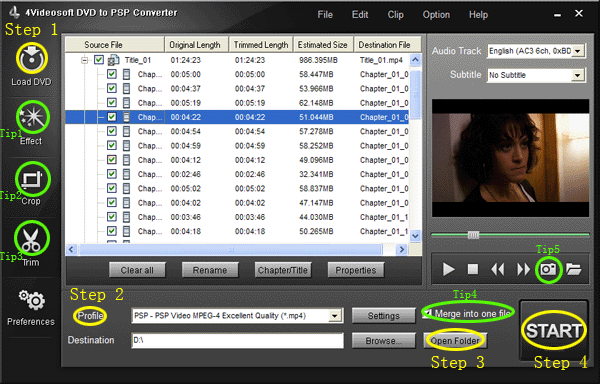This screenshot has height=384, width=600.
Task: Uncheck the 00:04:59 chapter checkbox
Action: tap(112, 146)
